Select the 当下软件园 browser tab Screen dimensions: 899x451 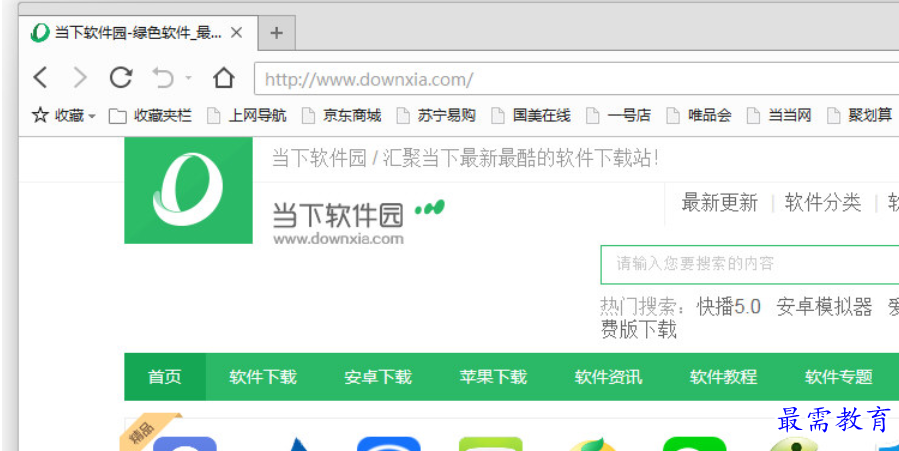pos(138,33)
